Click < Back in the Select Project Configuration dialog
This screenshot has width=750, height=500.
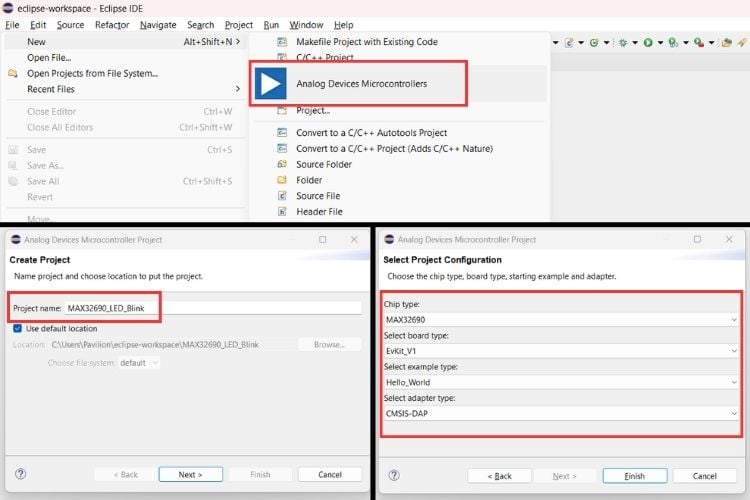click(499, 476)
